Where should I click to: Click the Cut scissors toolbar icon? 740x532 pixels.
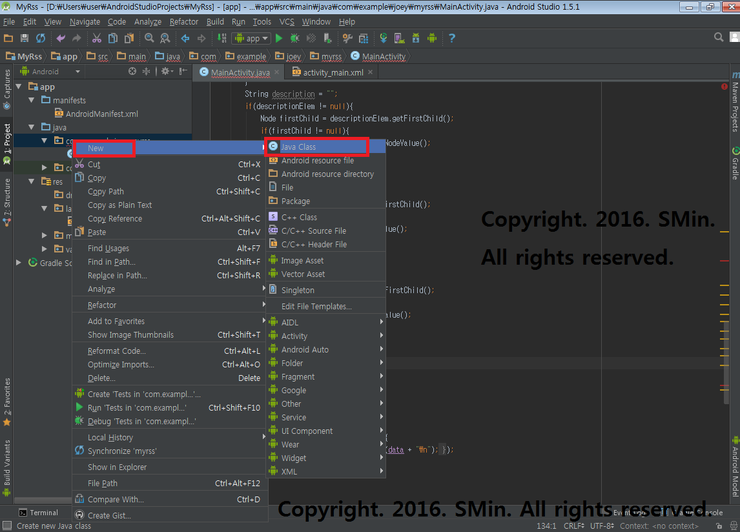96,39
